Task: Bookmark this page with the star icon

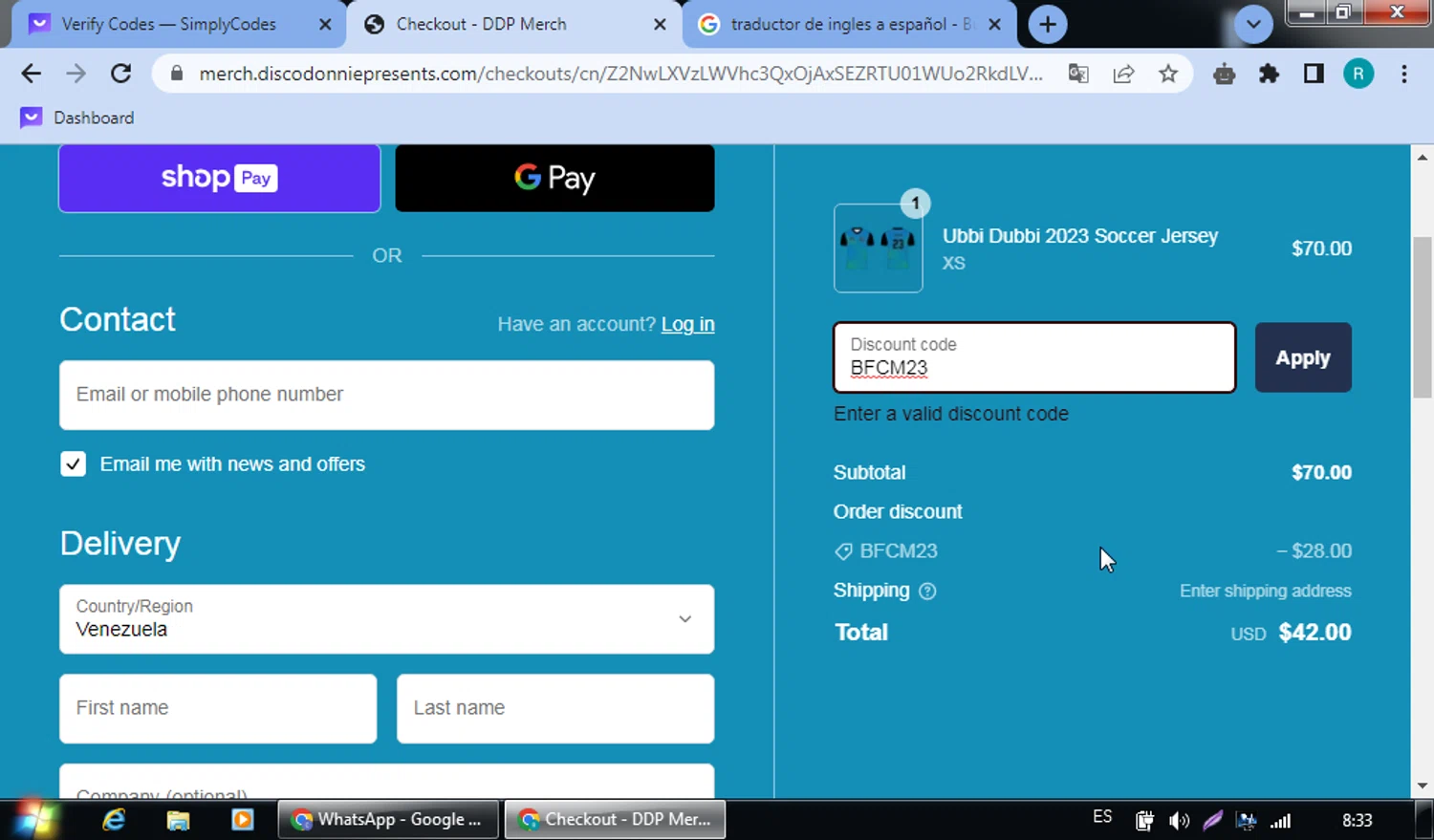Action: [x=1168, y=74]
